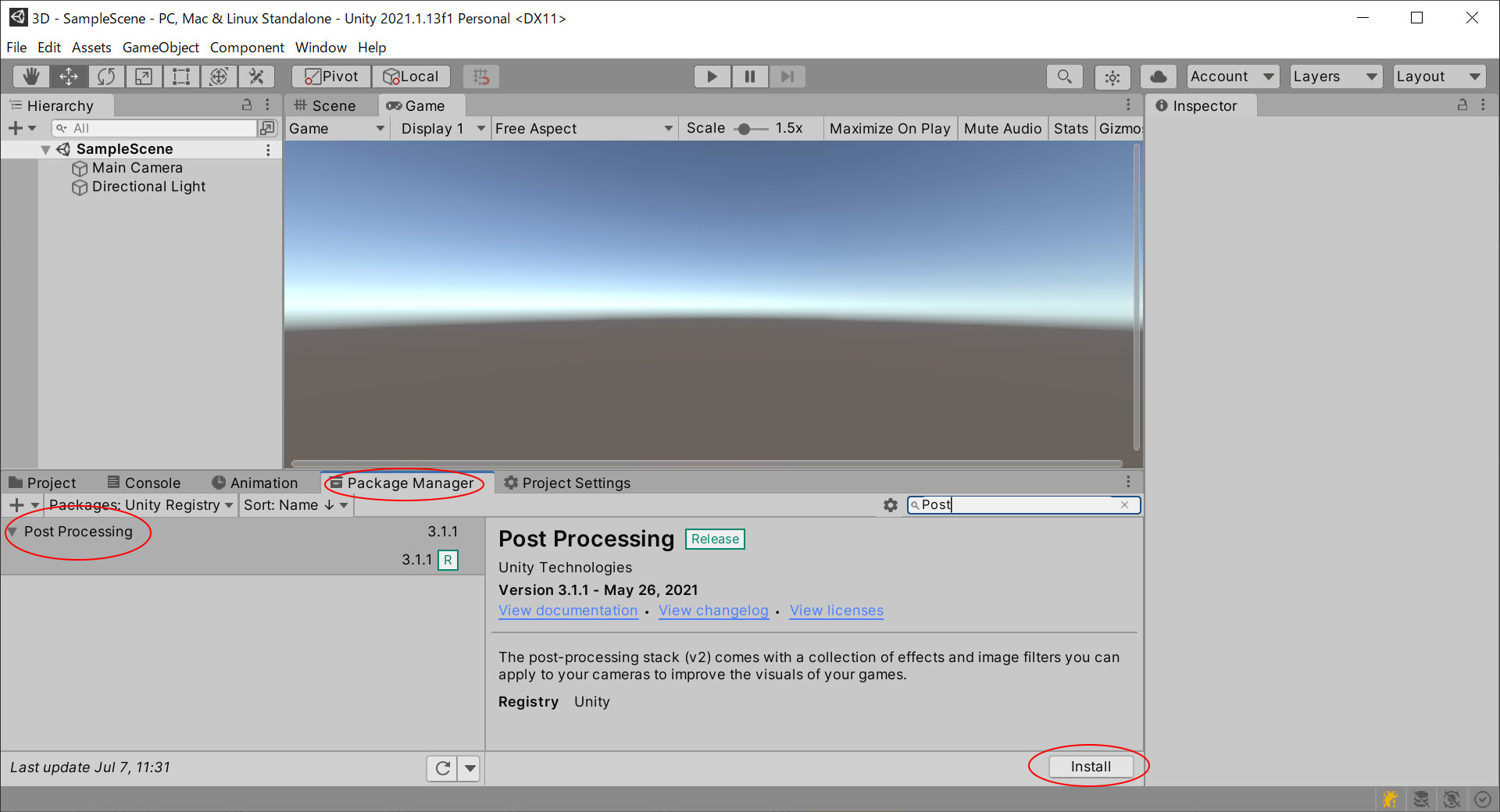Open the Sort: Name dropdown
The image size is (1500, 812).
click(296, 505)
